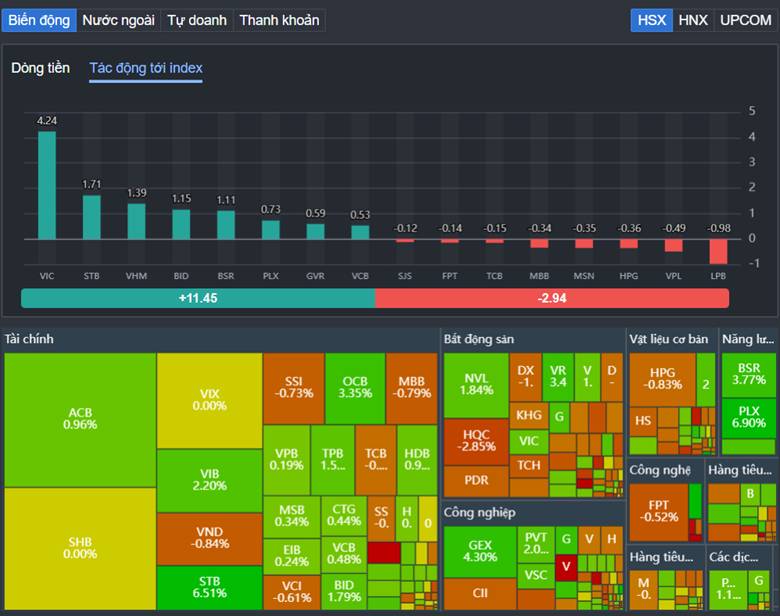Open the ACB 0.96% treemap tile
This screenshot has height=616, width=780.
click(80, 419)
